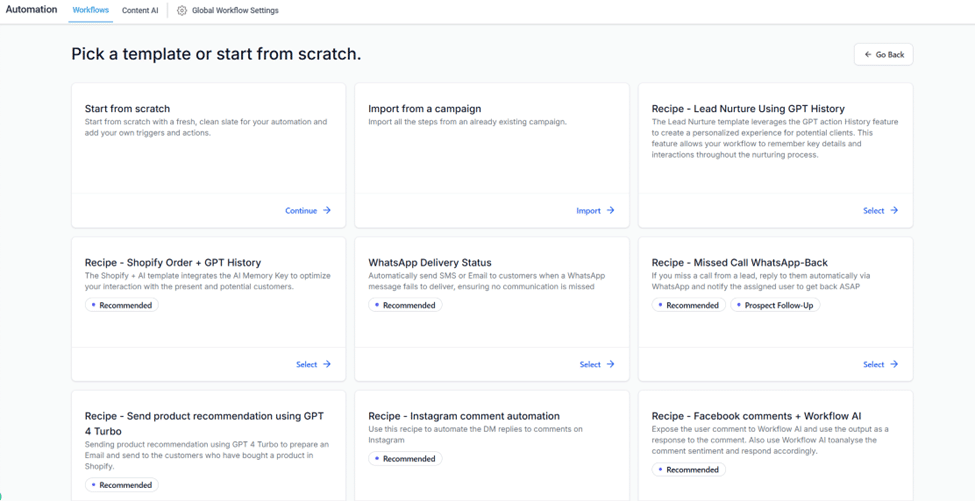Click Recommended tag on Instagram comment automation card

[x=405, y=459]
